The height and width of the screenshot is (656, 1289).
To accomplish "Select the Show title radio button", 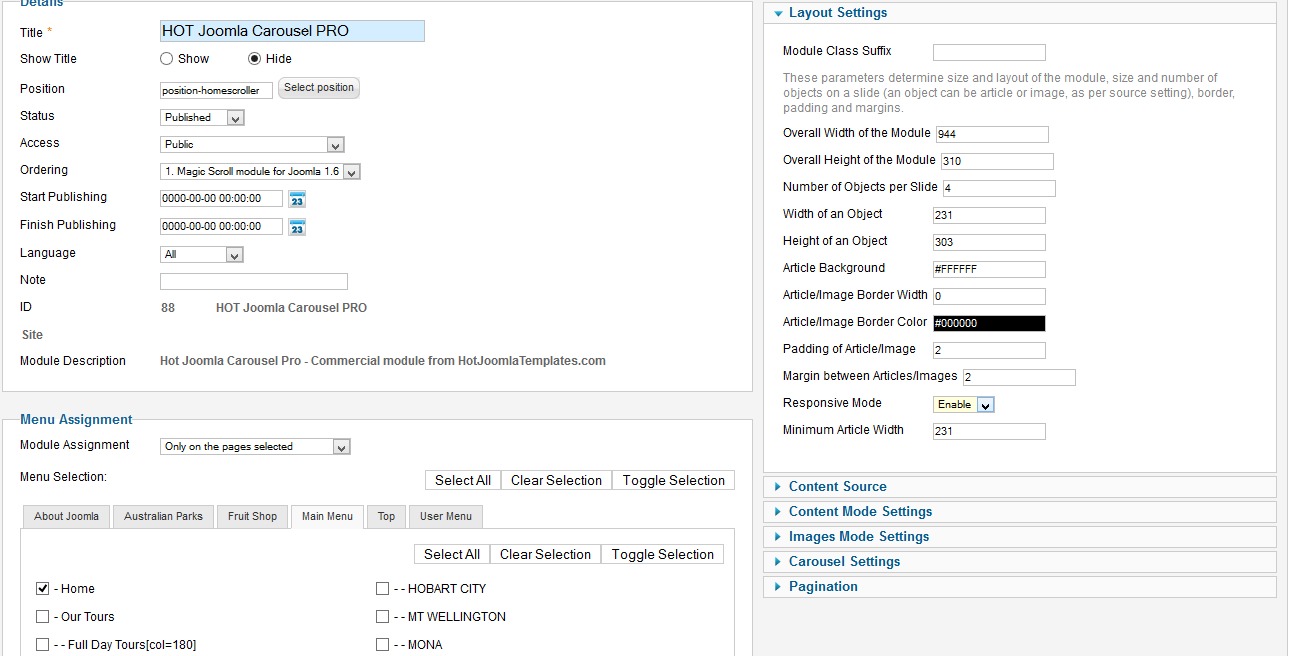I will click(x=166, y=59).
